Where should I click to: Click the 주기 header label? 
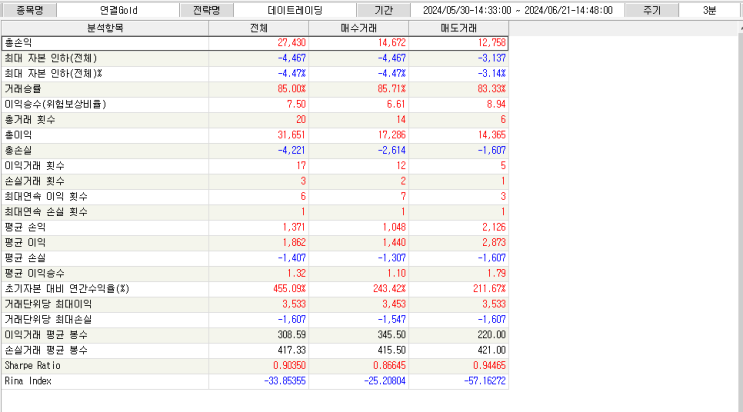(652, 10)
